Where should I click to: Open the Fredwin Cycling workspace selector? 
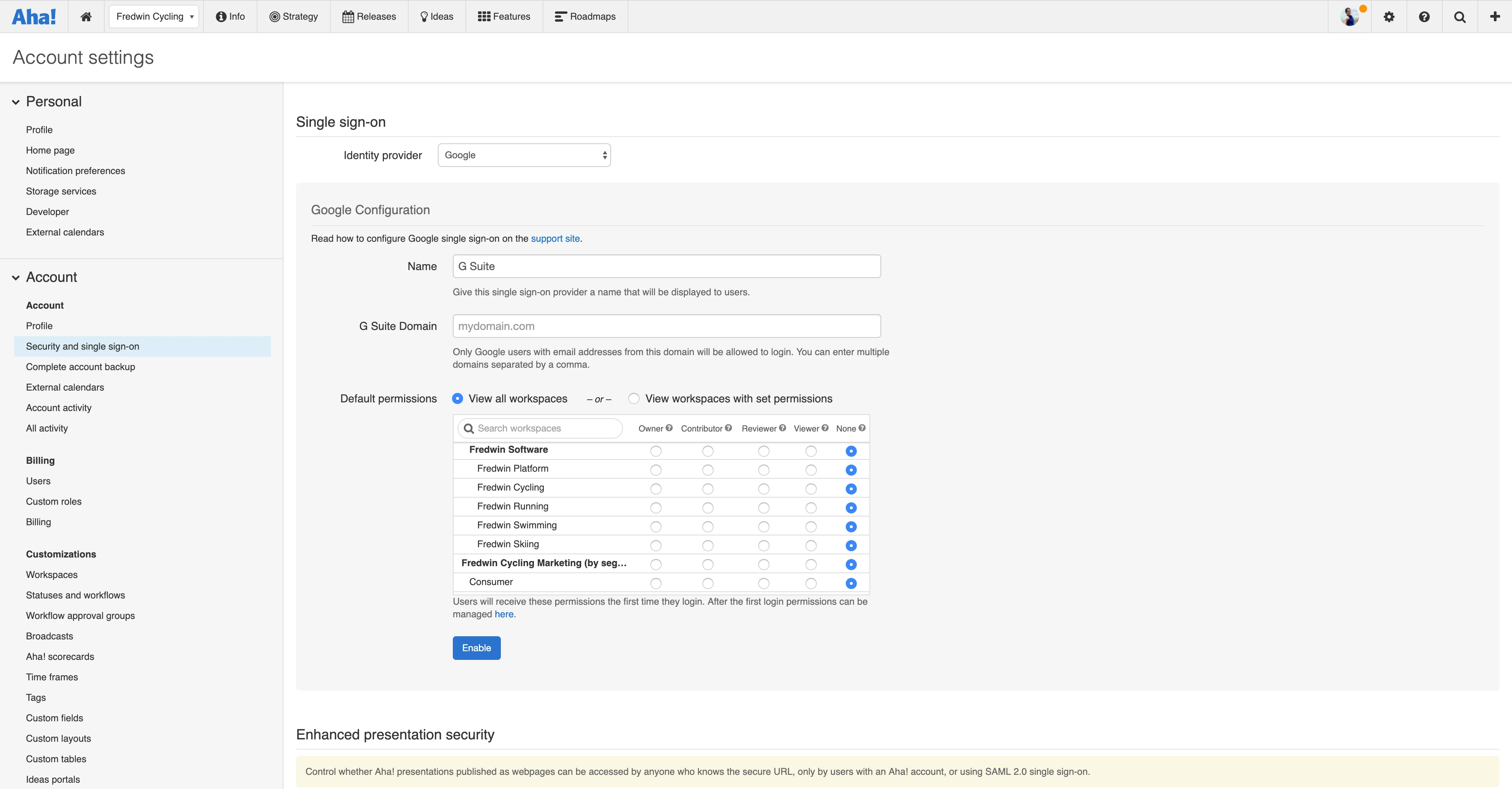click(154, 17)
